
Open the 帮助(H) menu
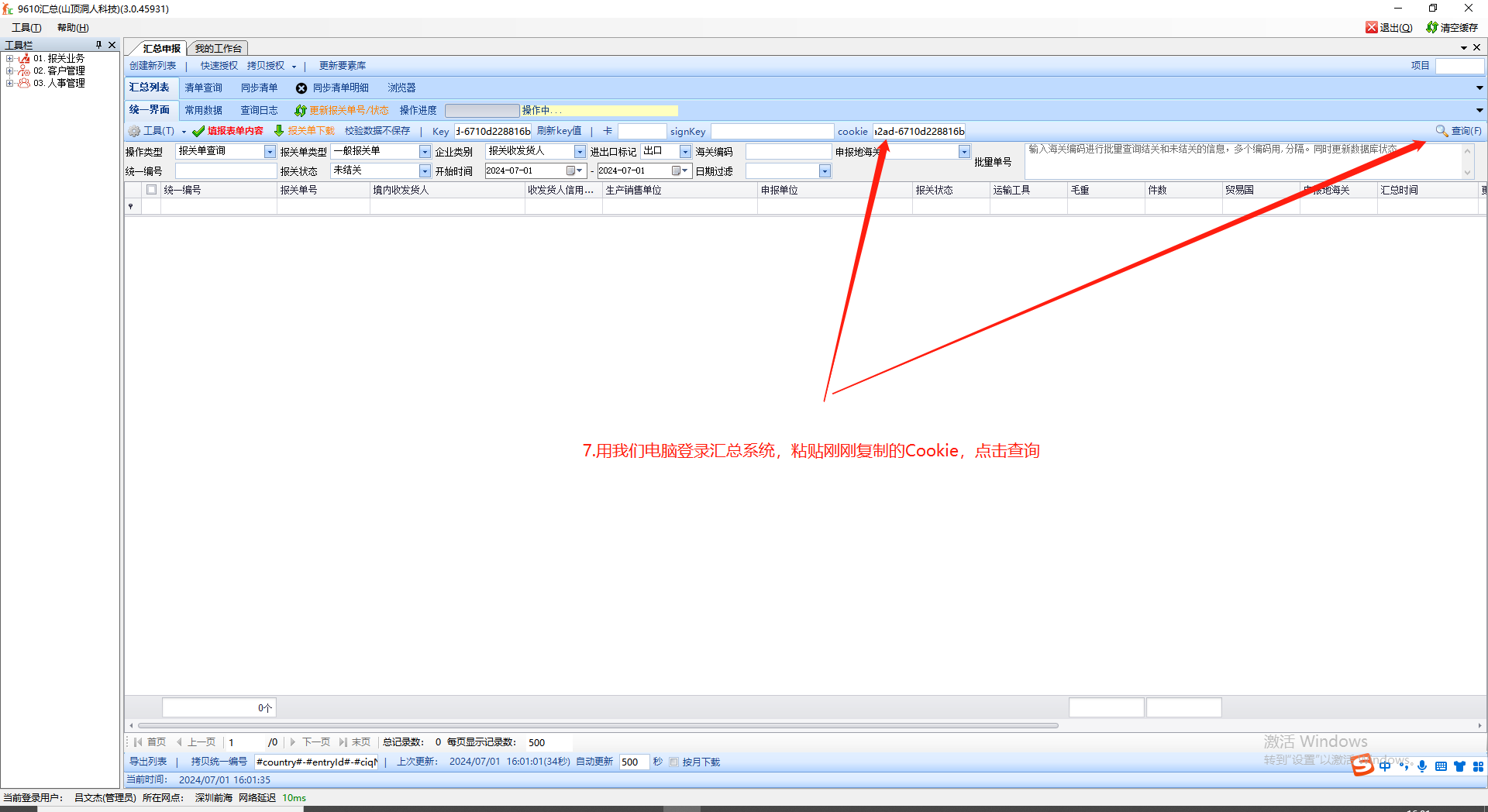click(73, 27)
